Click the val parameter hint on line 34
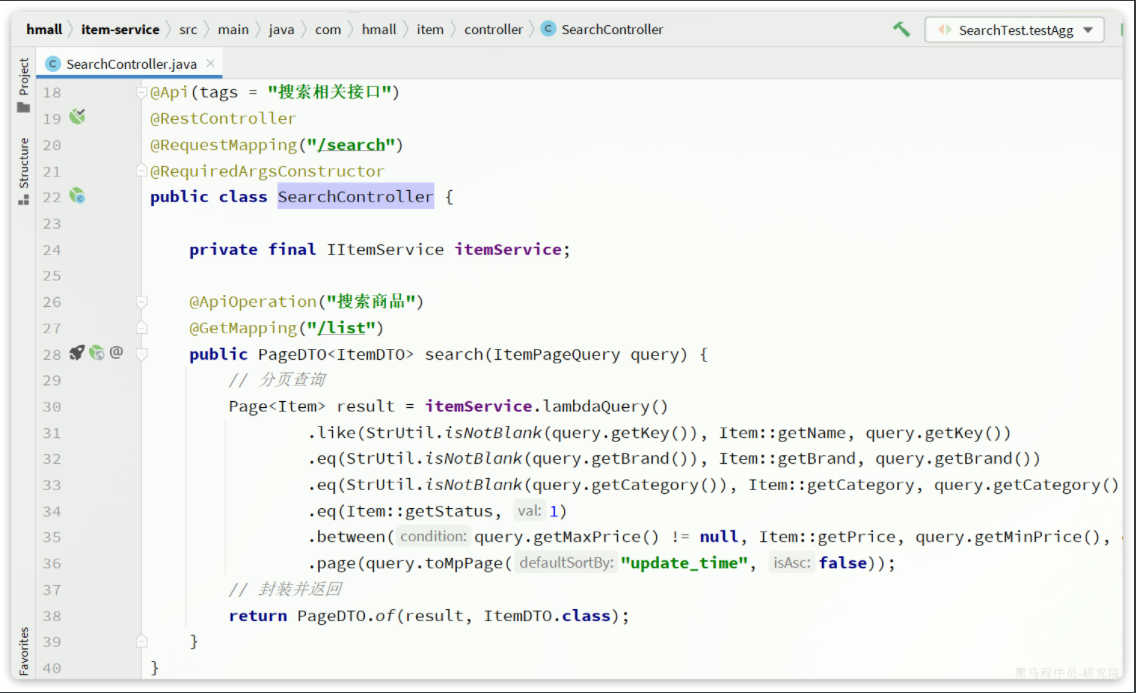This screenshot has height=693, width=1136. tap(529, 511)
